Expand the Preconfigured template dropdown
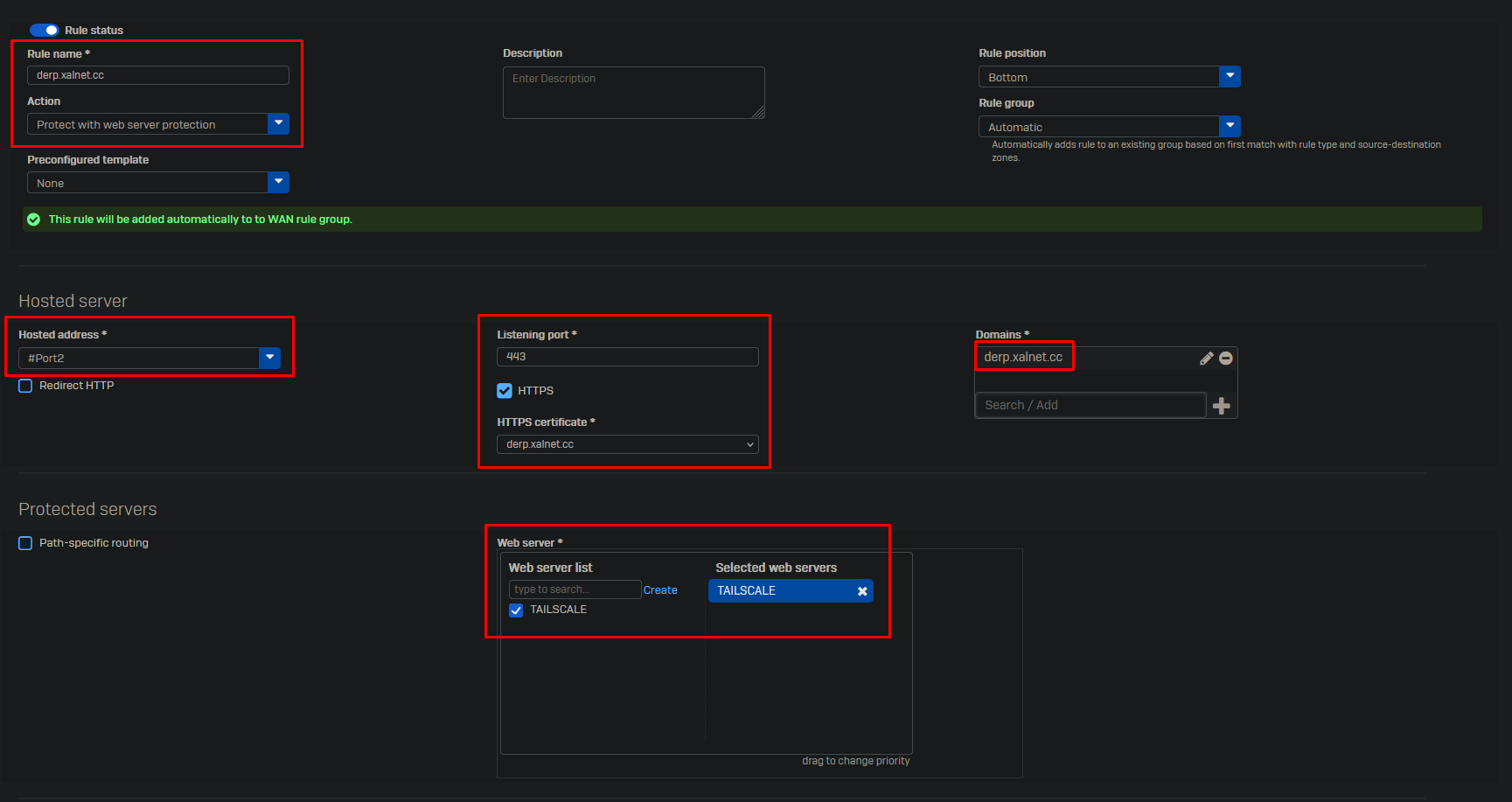Image resolution: width=1512 pixels, height=802 pixels. click(278, 183)
